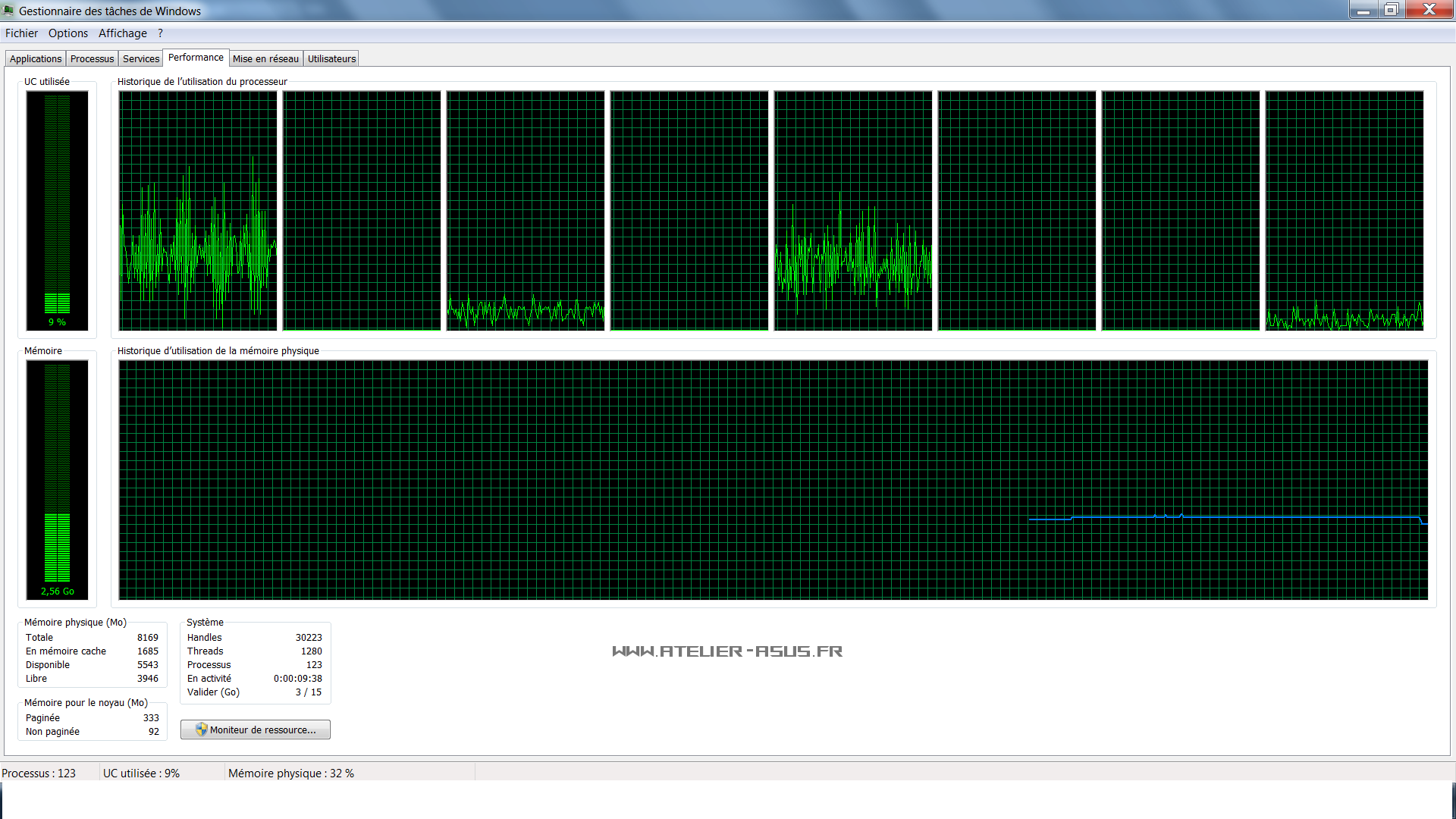Open the Options menu
1456x819 pixels.
[68, 33]
